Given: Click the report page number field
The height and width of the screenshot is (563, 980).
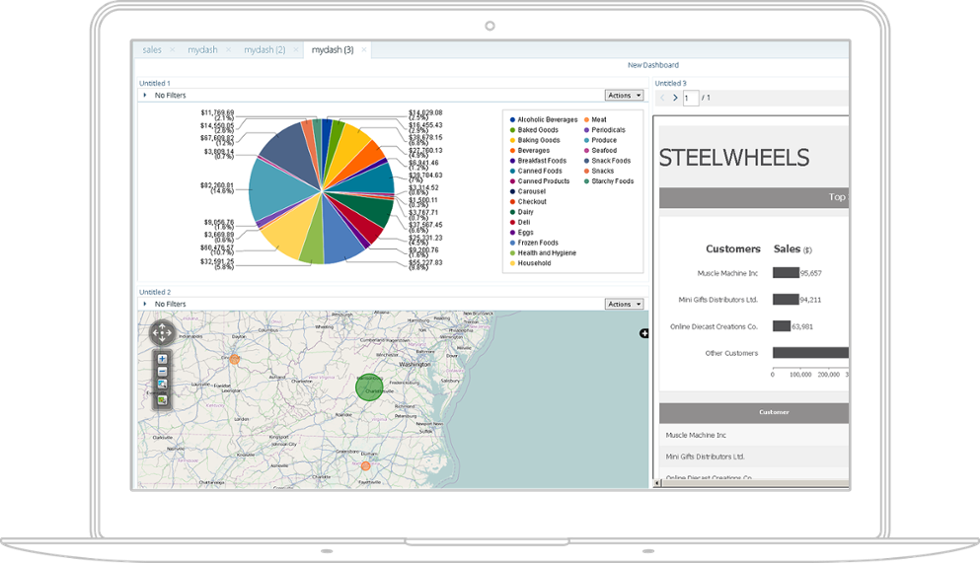Looking at the screenshot, I should pos(691,98).
